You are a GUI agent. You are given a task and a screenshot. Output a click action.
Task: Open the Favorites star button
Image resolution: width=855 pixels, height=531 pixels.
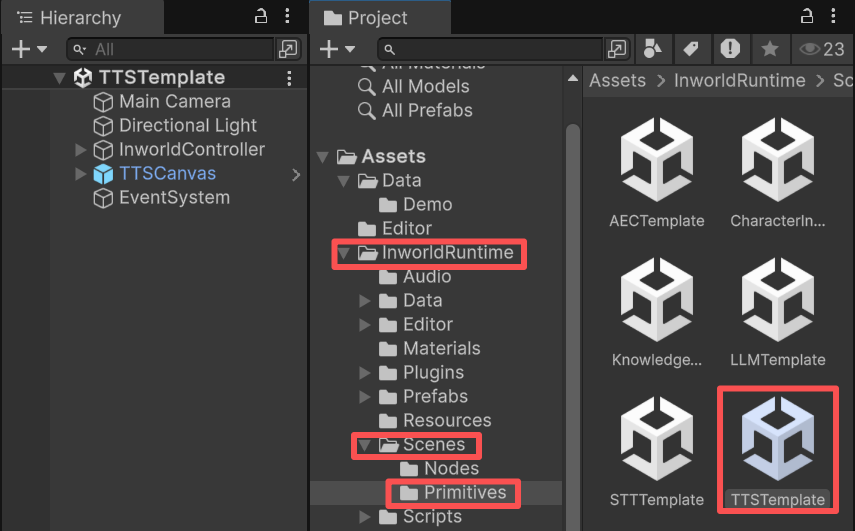pyautogui.click(x=769, y=49)
